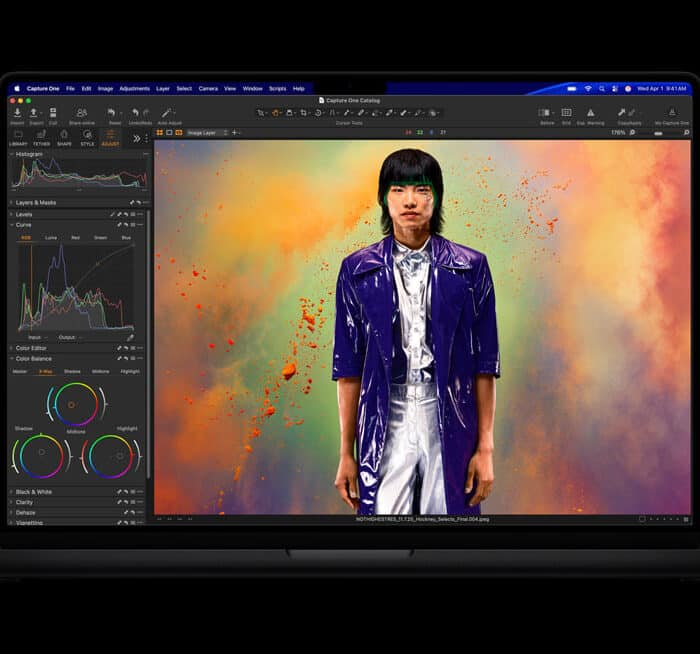Screen dimensions: 700x654
Task: Click the Shadow color wheel
Action: coord(42,456)
